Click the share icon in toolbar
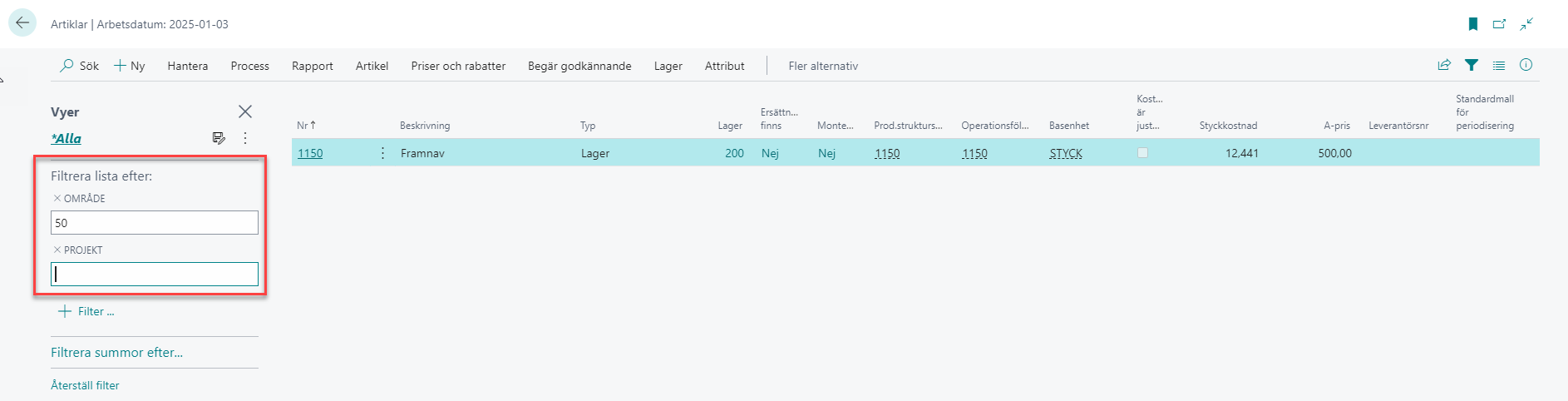 [x=1444, y=65]
